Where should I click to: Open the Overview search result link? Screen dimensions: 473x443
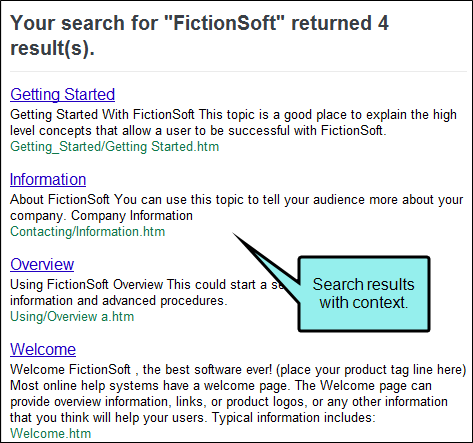[x=42, y=264]
